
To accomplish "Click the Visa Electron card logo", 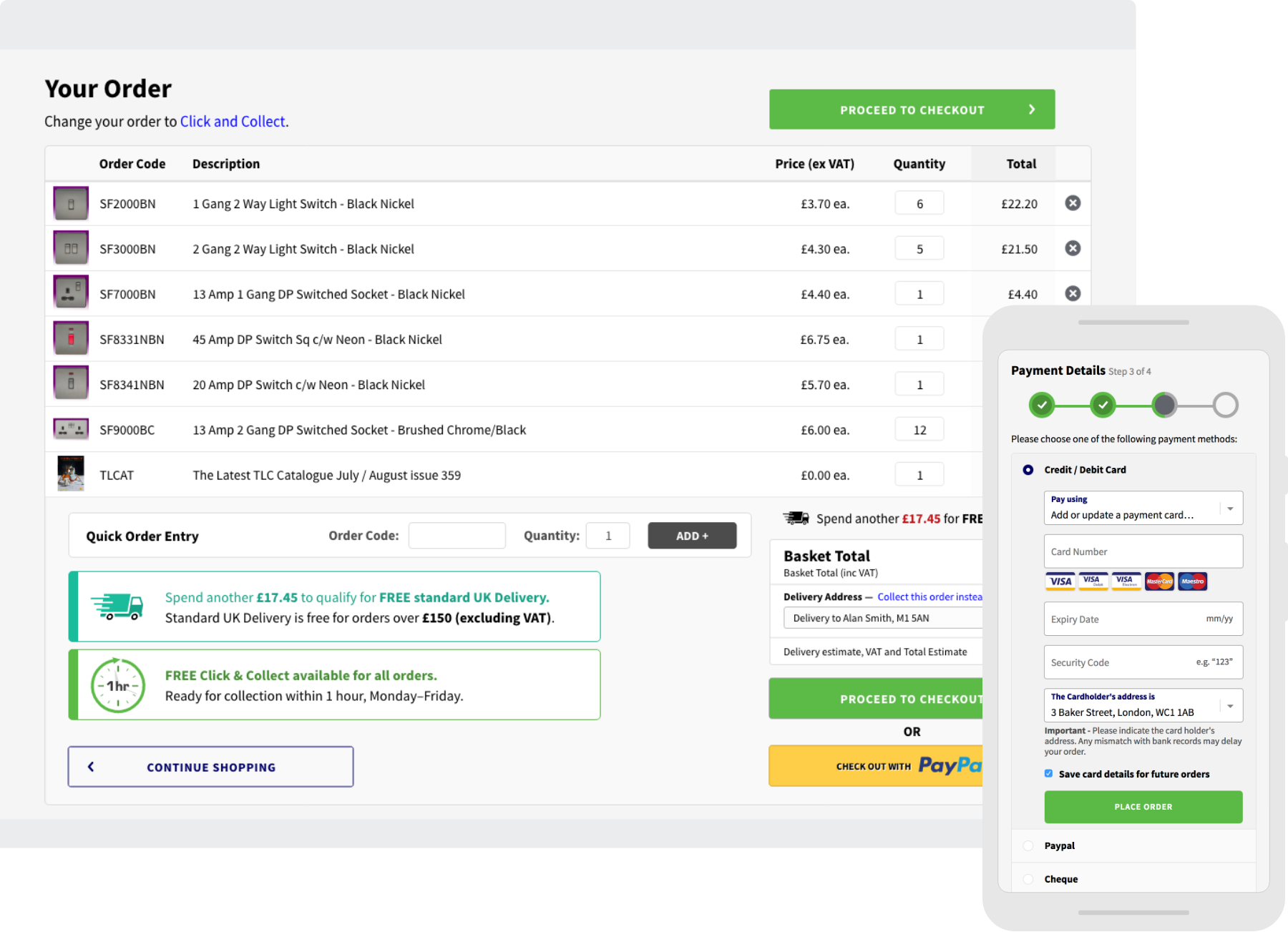I will pyautogui.click(x=1126, y=582).
